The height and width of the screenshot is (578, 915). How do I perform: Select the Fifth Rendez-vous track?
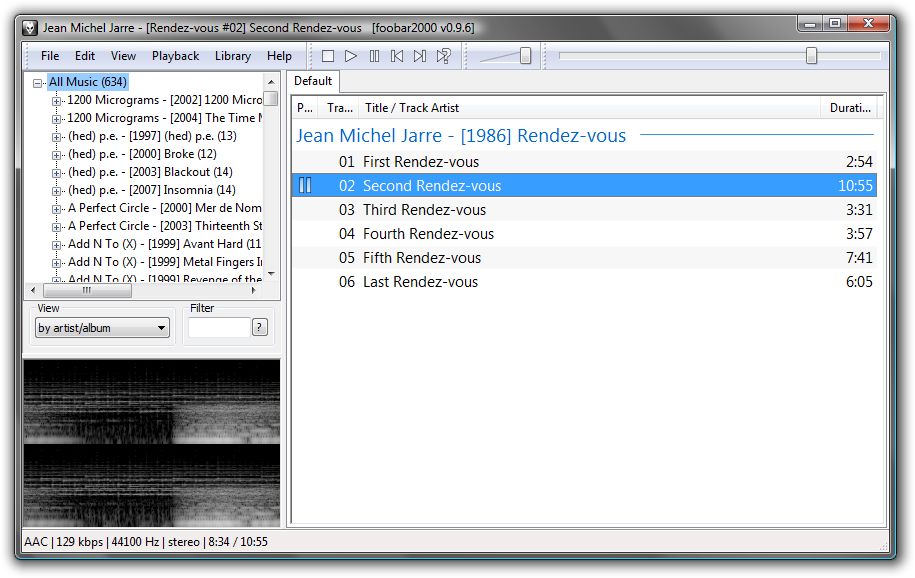pyautogui.click(x=421, y=258)
